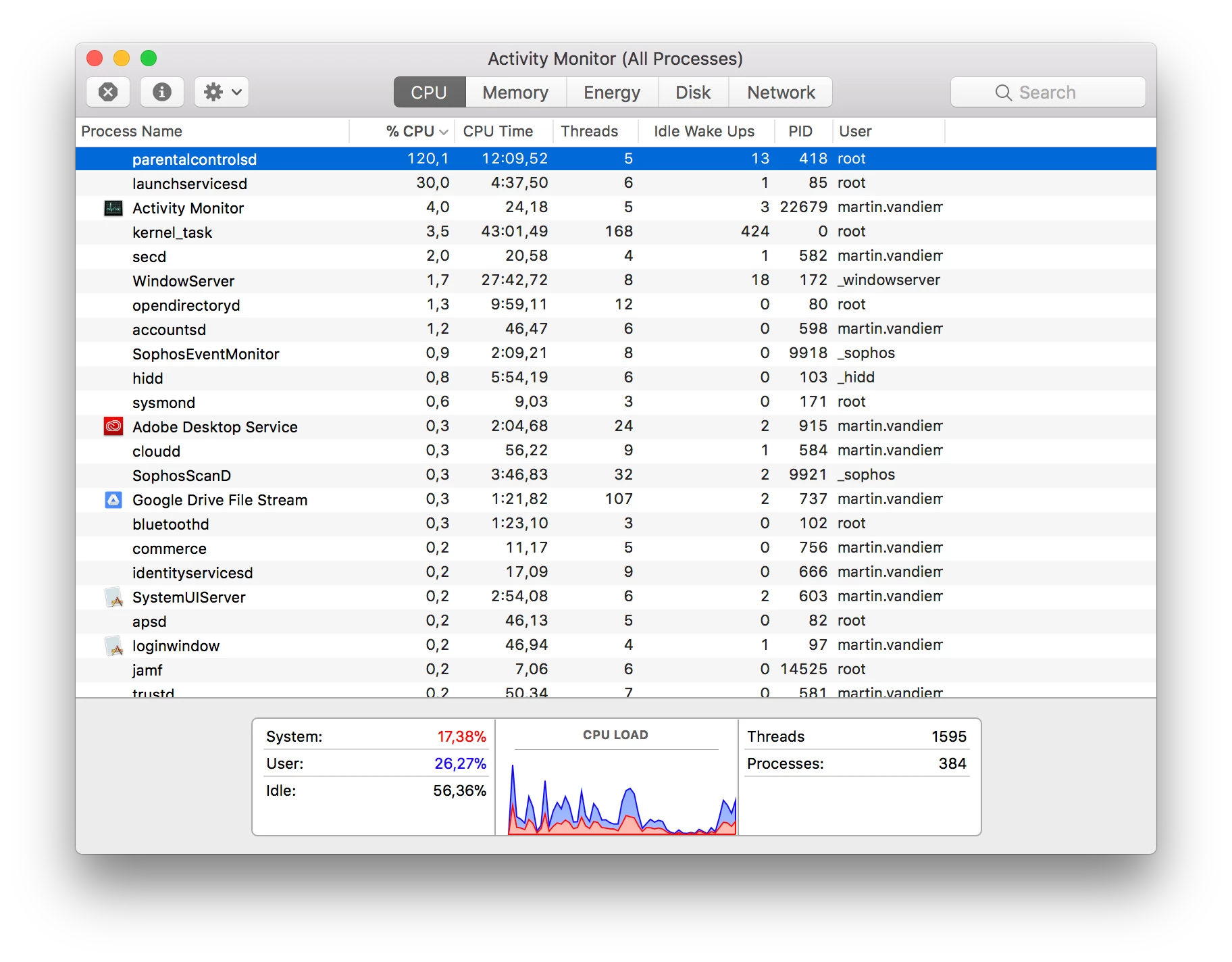Select the launchservicesd process row

coord(616,183)
